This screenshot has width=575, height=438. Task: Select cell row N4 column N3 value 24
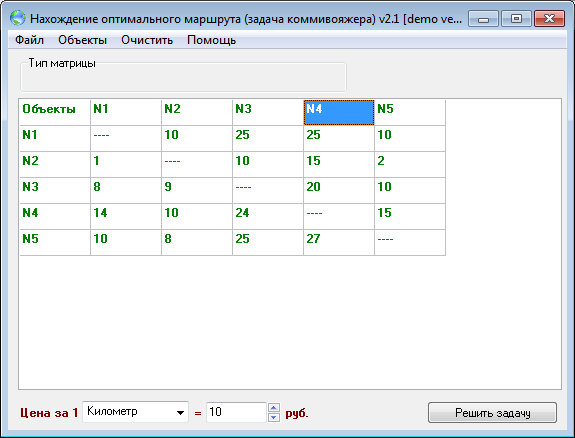click(268, 217)
